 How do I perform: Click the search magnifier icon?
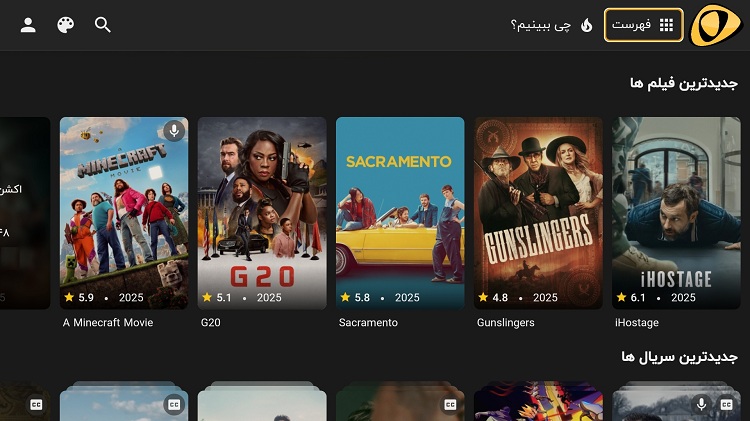102,25
